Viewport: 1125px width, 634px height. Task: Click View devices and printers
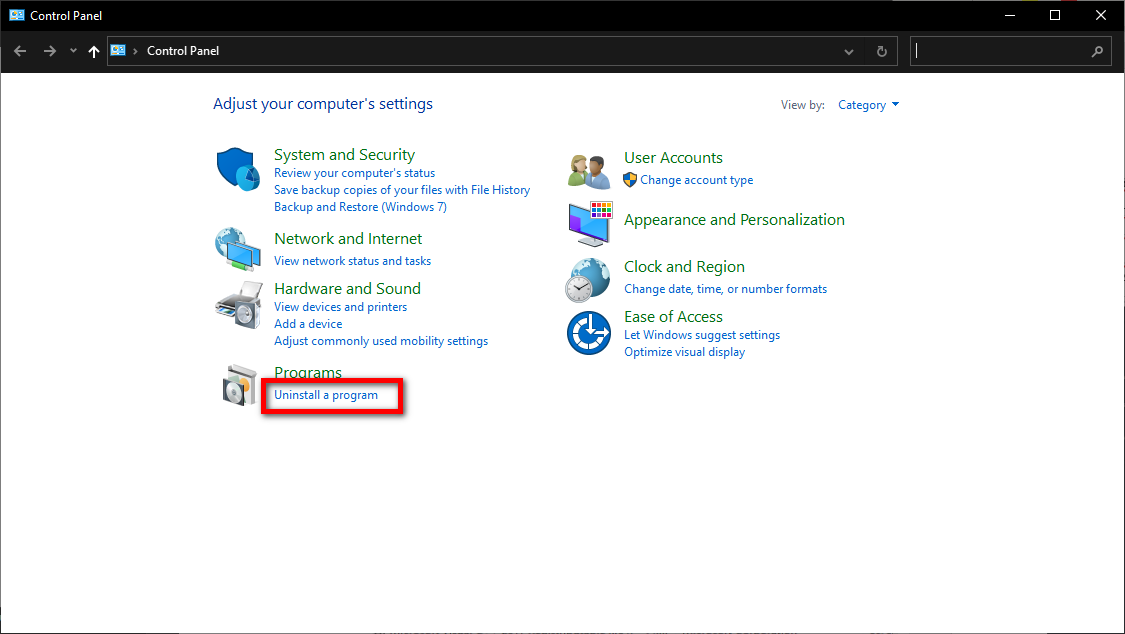[x=340, y=307]
